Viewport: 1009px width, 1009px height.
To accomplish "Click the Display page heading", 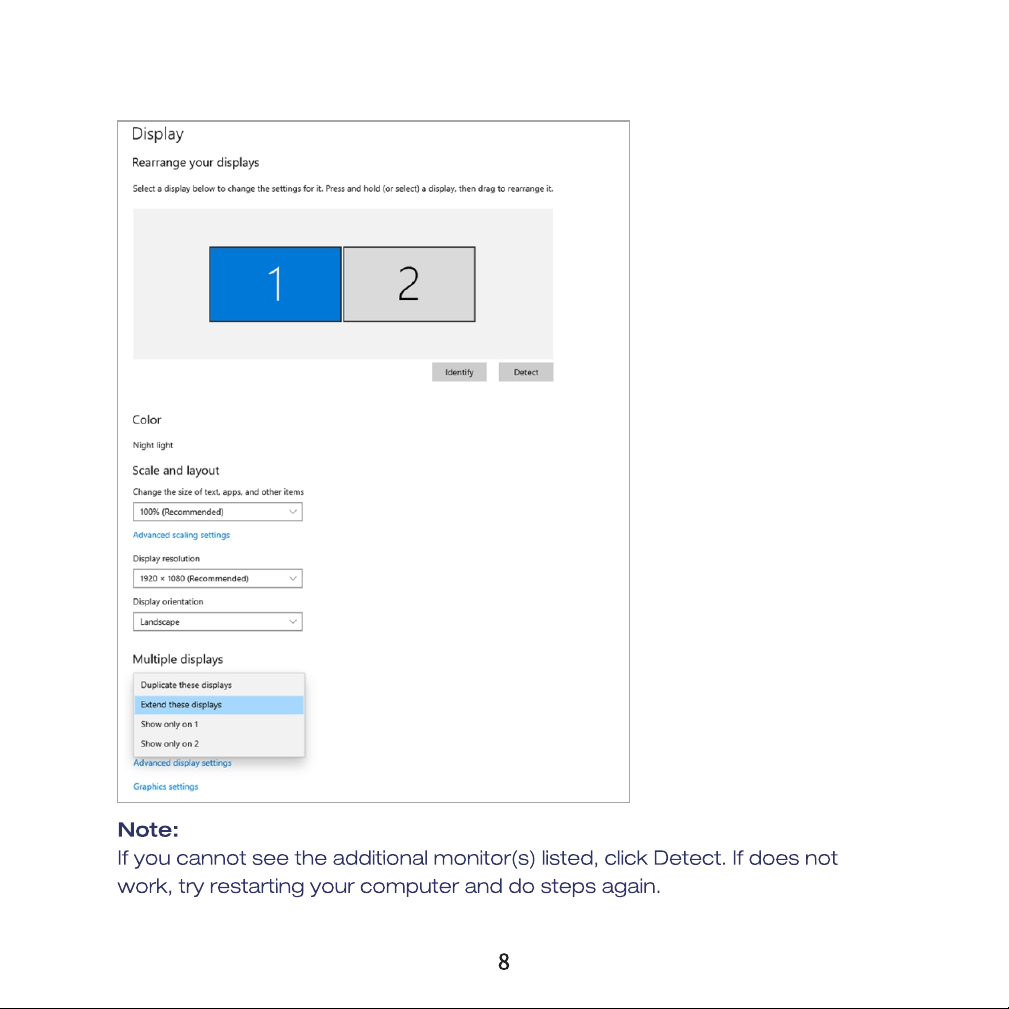I will coord(158,134).
